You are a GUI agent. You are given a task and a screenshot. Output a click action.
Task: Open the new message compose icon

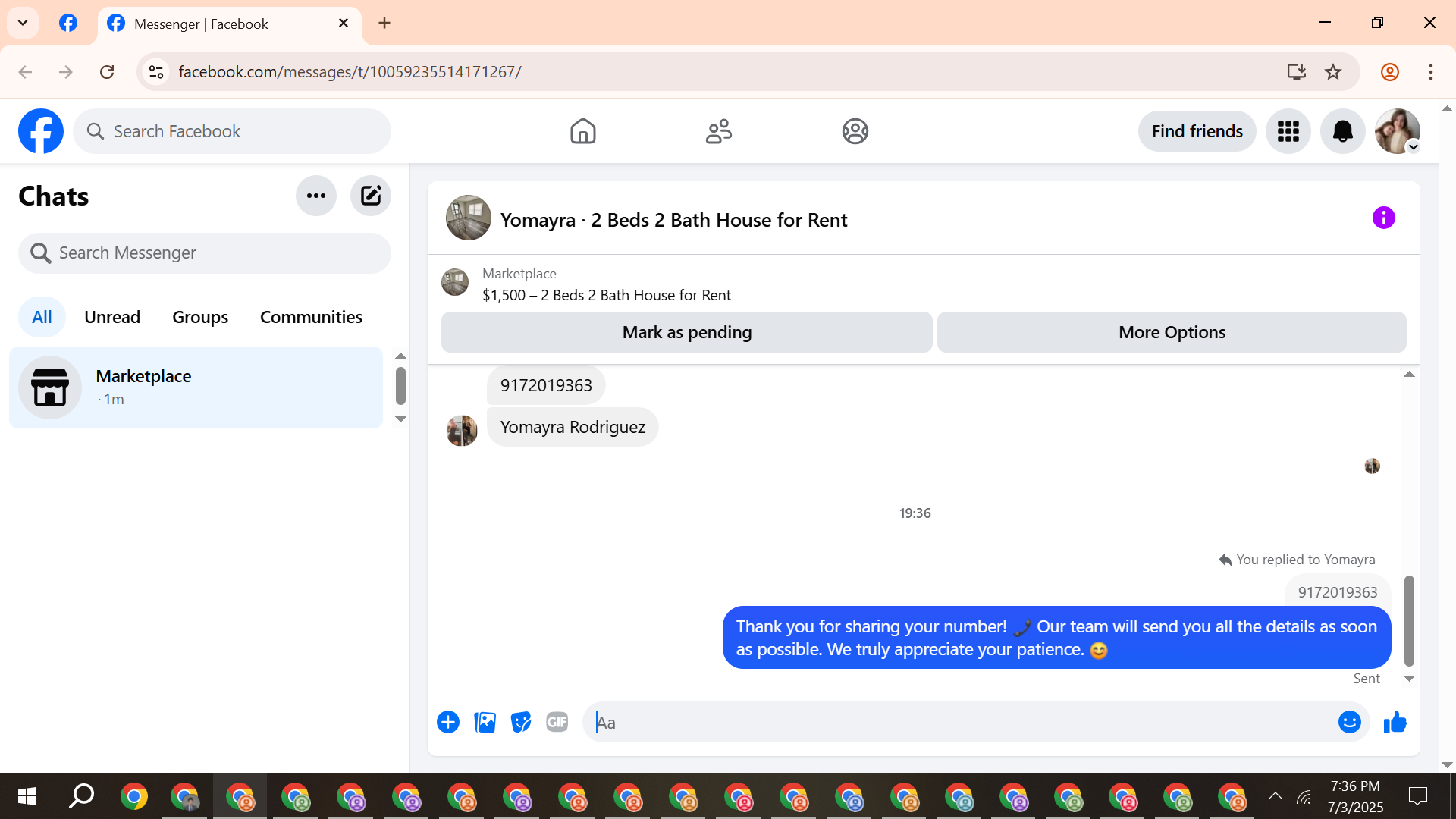click(x=370, y=196)
